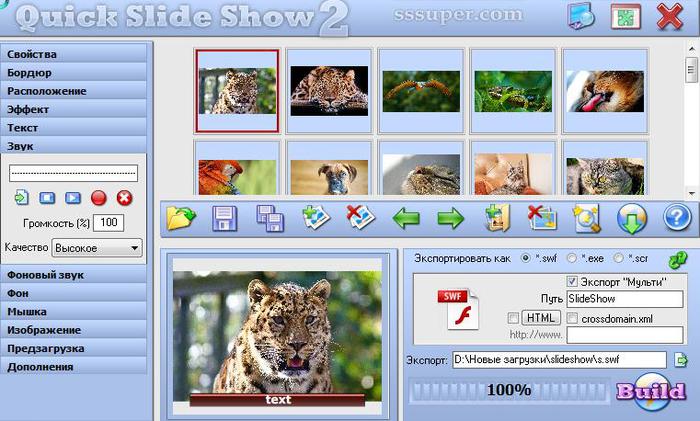Open the Предзагрузка section

[x=74, y=348]
